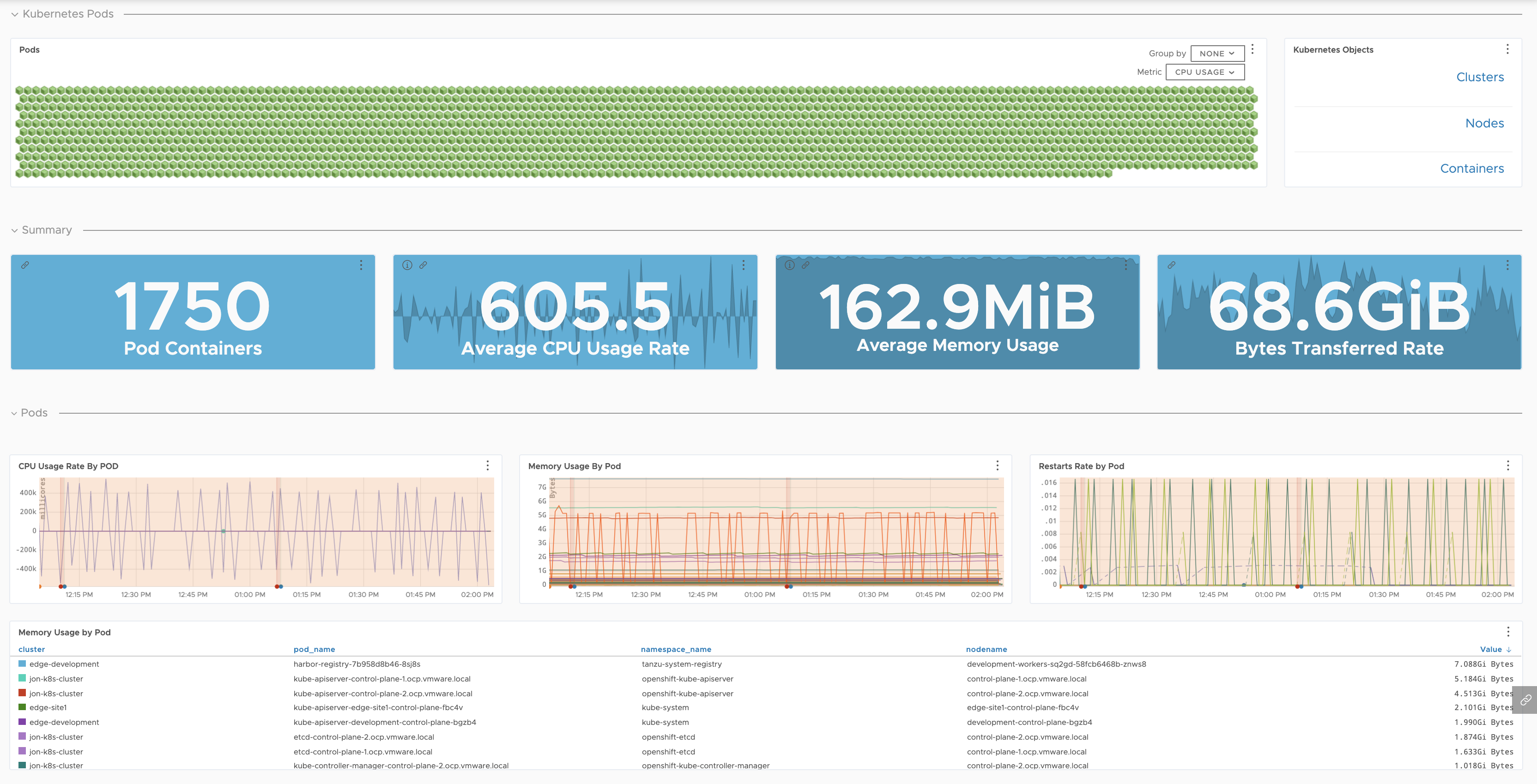The height and width of the screenshot is (784, 1537).
Task: Click the floating share link icon
Action: click(1525, 700)
